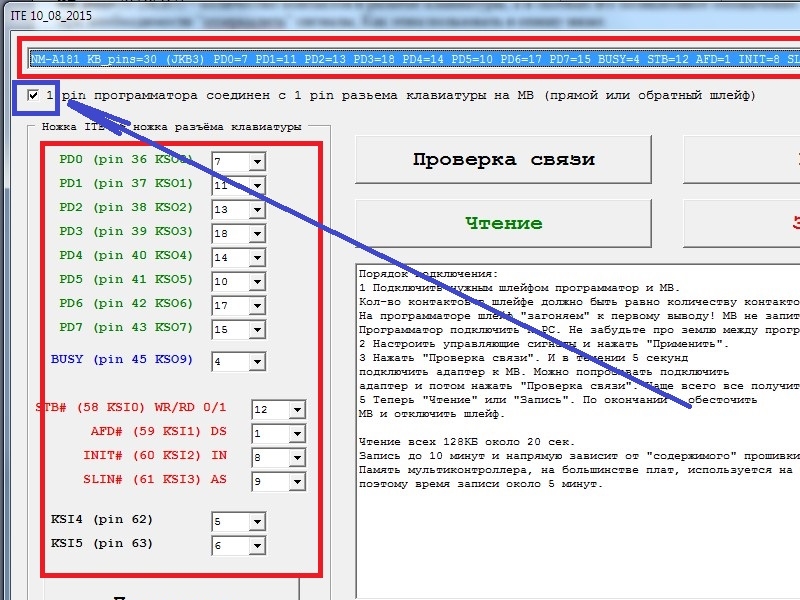
Task: Select the NM-A181 KB_pins=30 preset field
Action: pos(414,59)
